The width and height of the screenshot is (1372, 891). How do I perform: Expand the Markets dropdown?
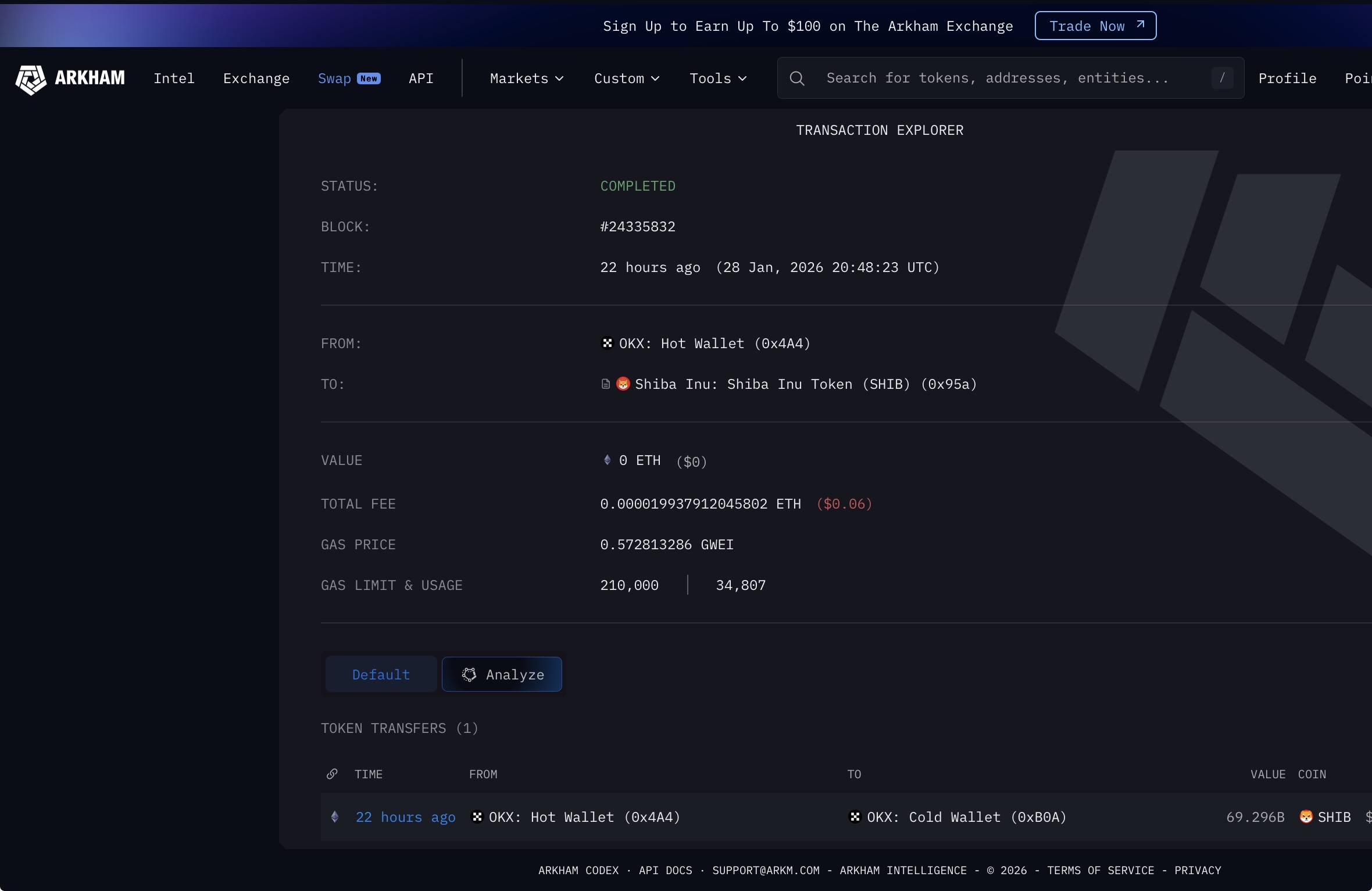tap(526, 78)
